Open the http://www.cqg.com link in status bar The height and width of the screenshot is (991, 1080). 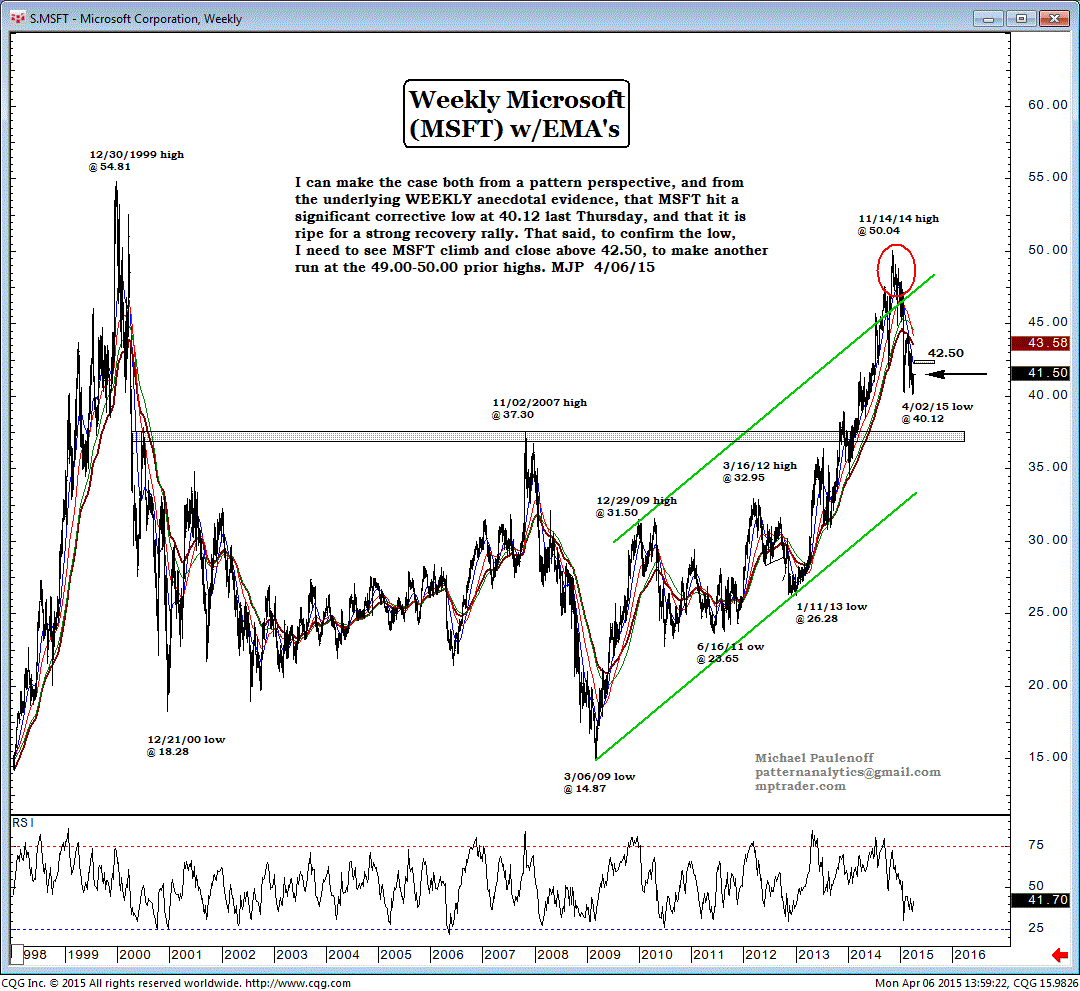point(298,983)
